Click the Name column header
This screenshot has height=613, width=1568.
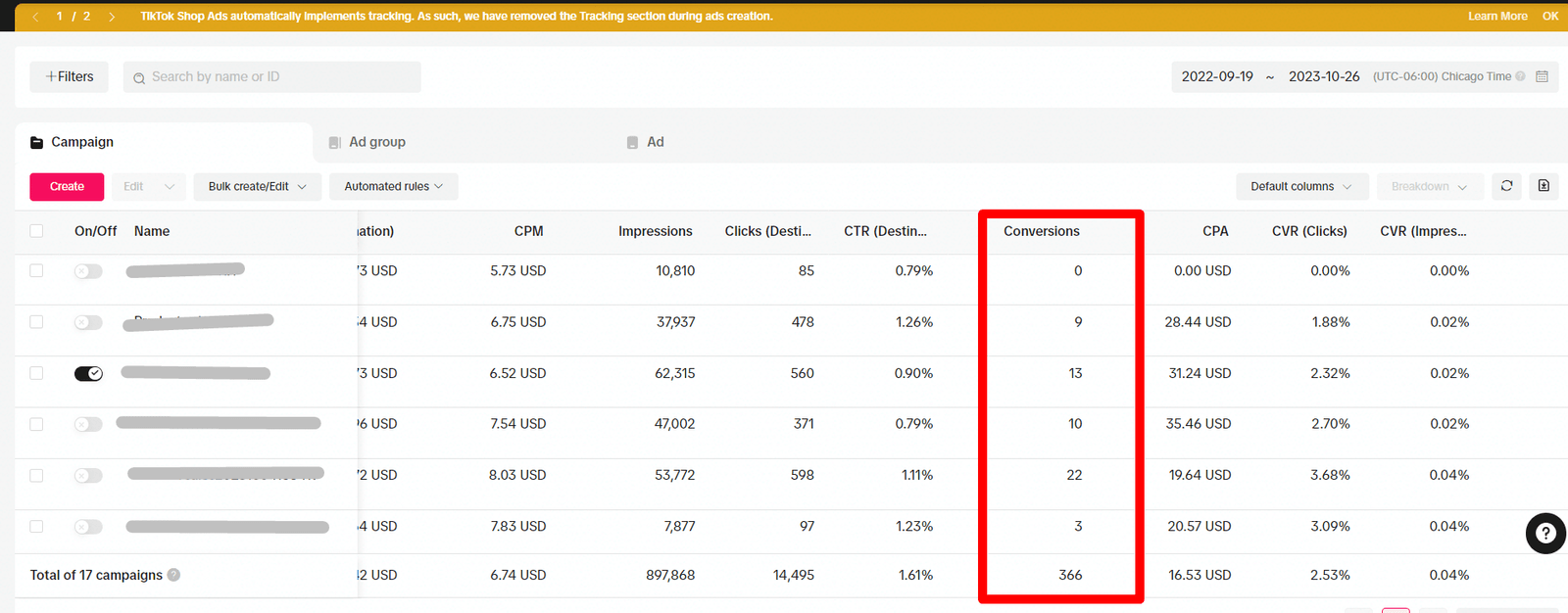pos(152,231)
